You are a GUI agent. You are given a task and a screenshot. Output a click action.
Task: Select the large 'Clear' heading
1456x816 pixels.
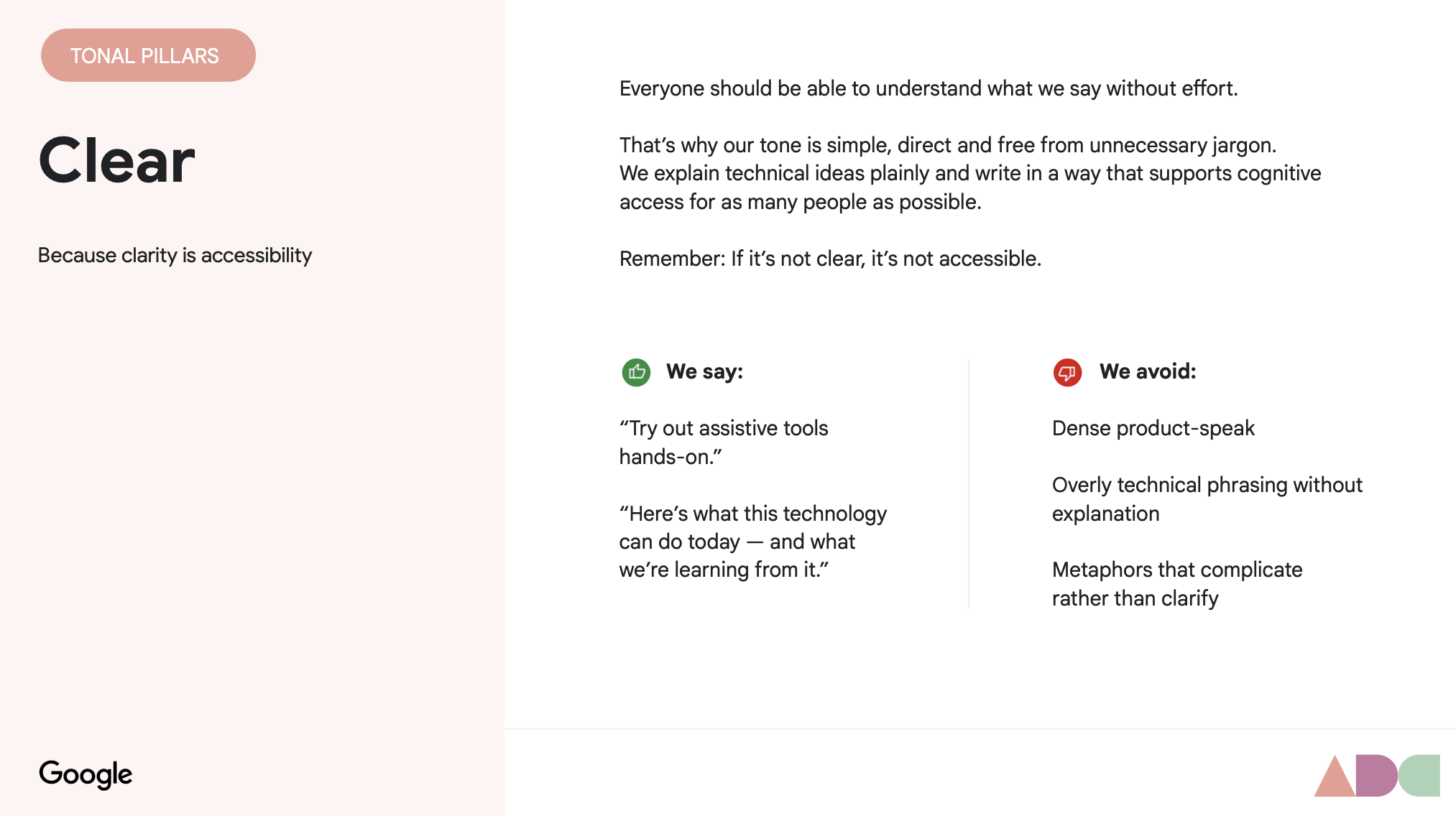[x=116, y=160]
